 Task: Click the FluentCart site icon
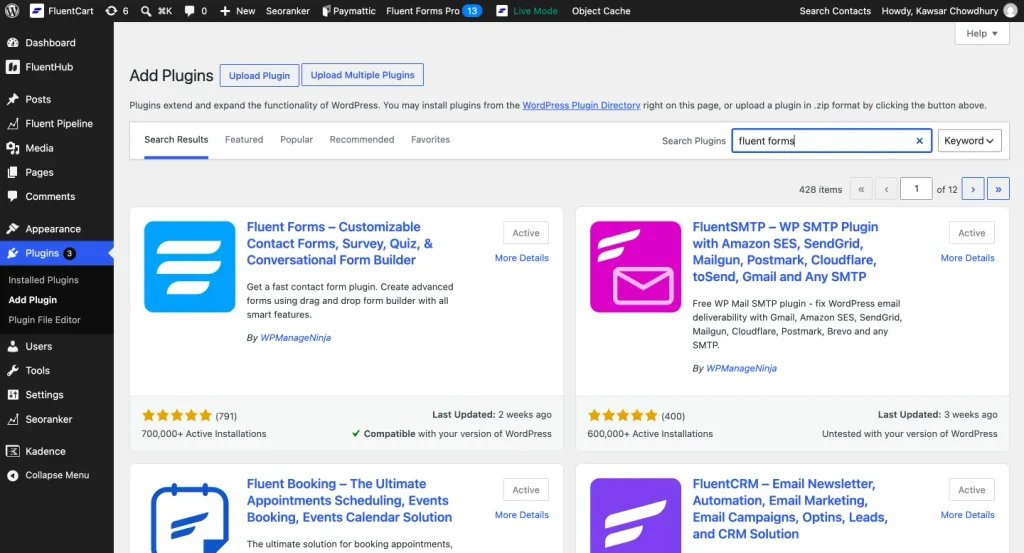pos(37,10)
